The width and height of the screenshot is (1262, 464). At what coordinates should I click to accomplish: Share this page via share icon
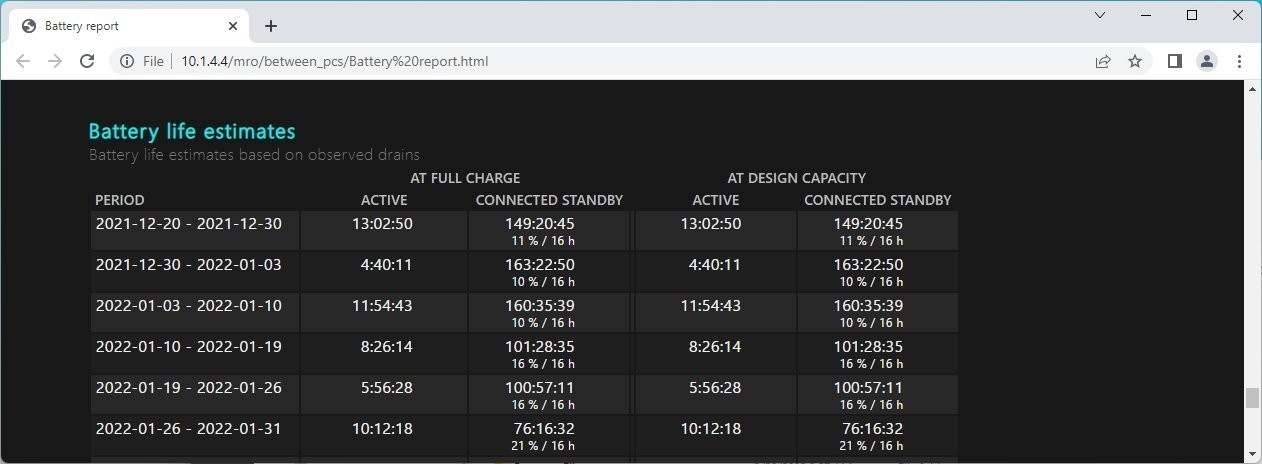point(1103,61)
